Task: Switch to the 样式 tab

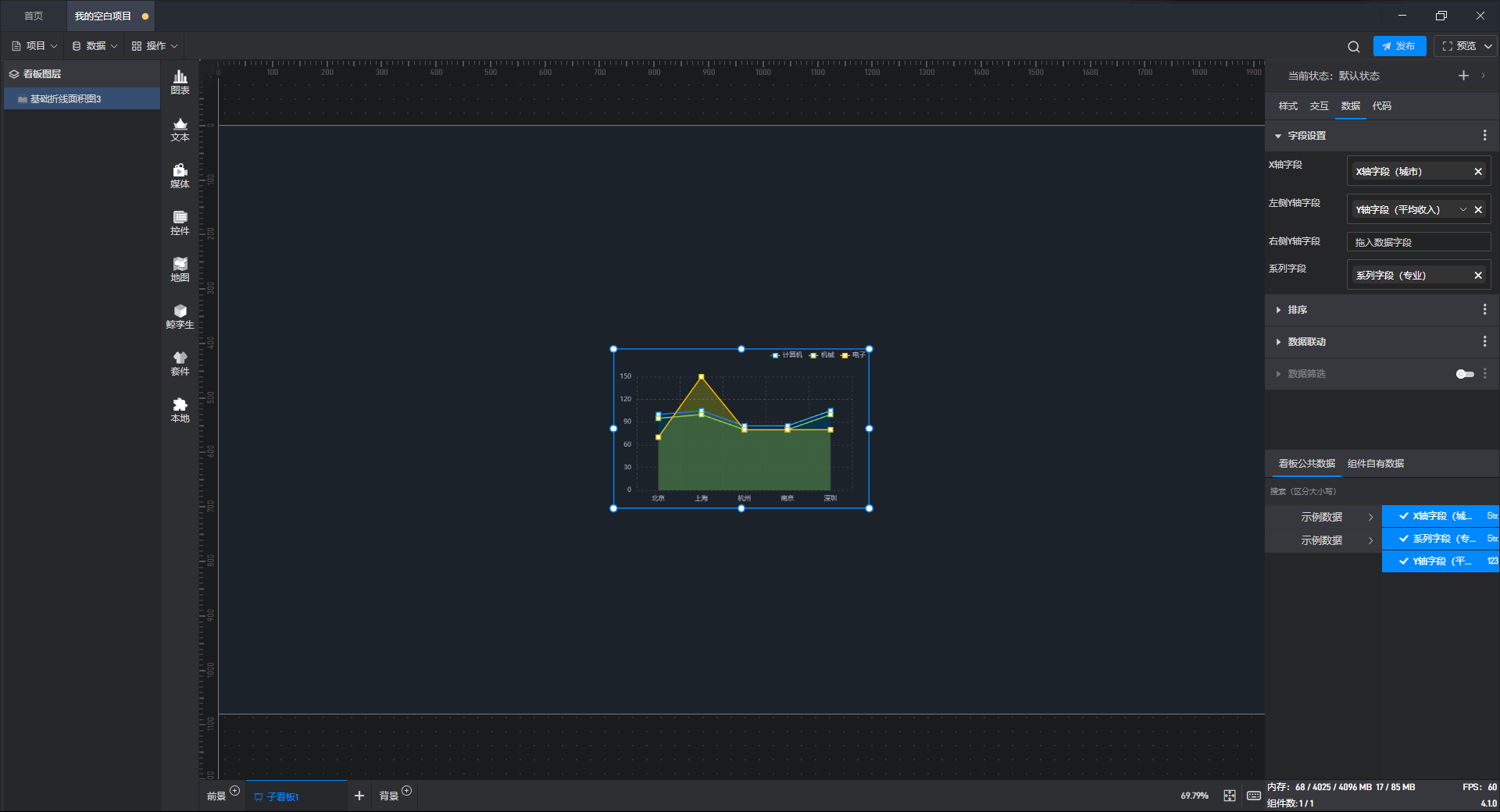Action: pos(1287,106)
